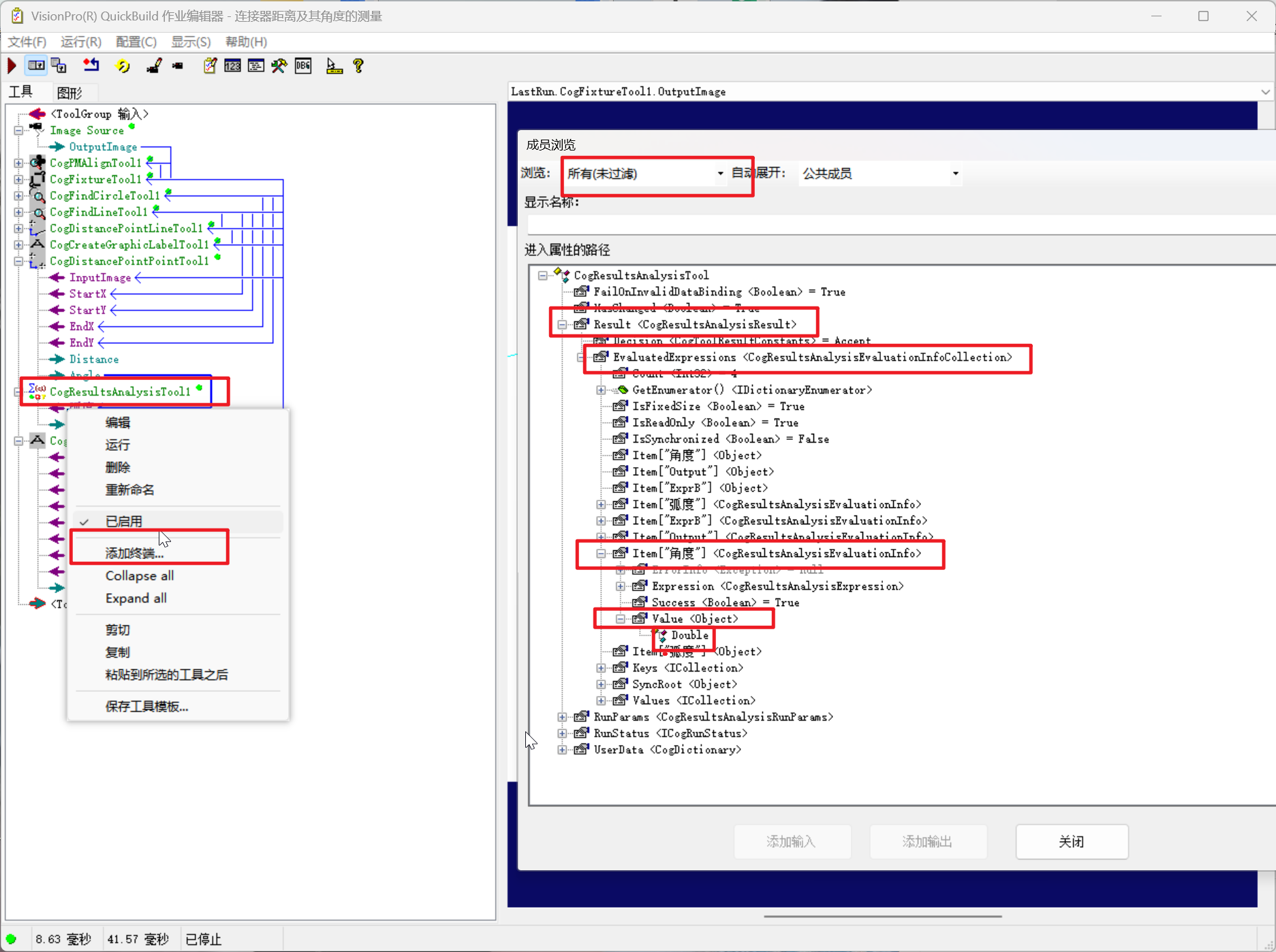Select Expand all in the context menu
The image size is (1276, 952).
click(178, 598)
